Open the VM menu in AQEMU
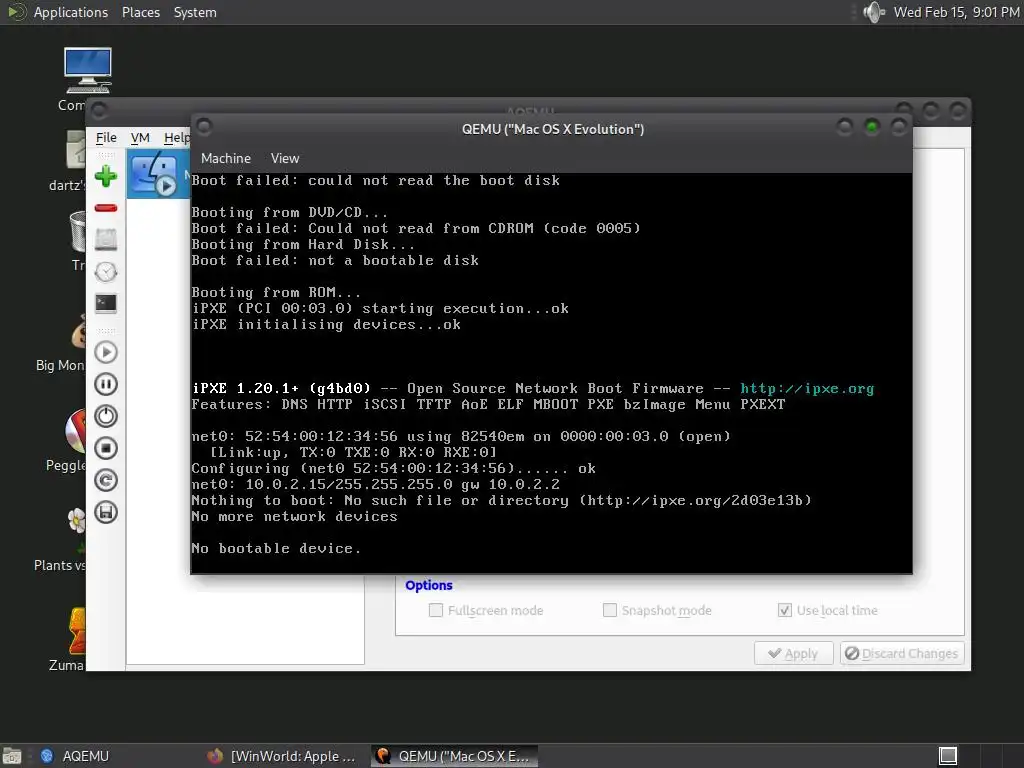Viewport: 1024px width, 768px height. pos(140,138)
